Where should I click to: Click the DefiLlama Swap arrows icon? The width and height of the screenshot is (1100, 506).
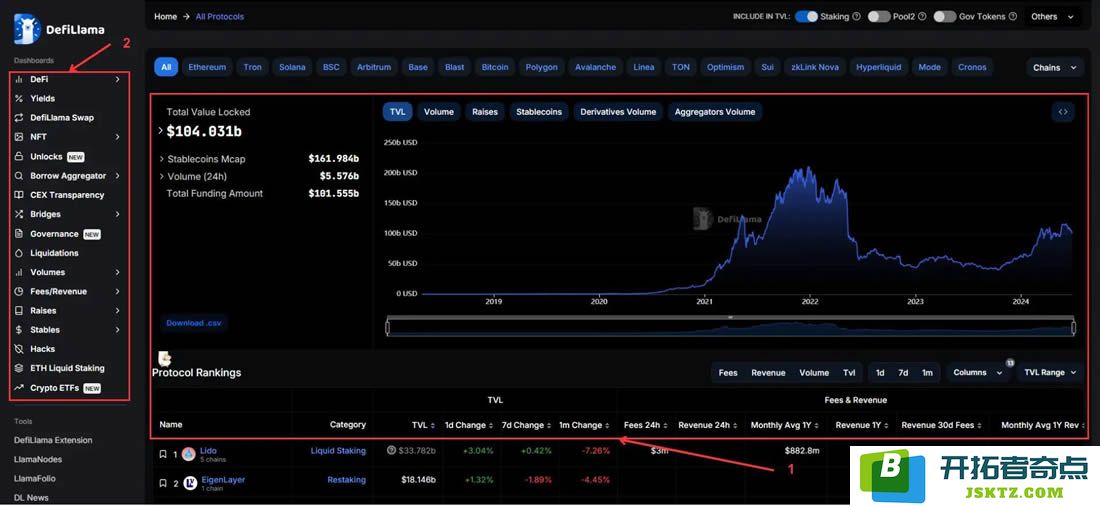click(x=19, y=118)
